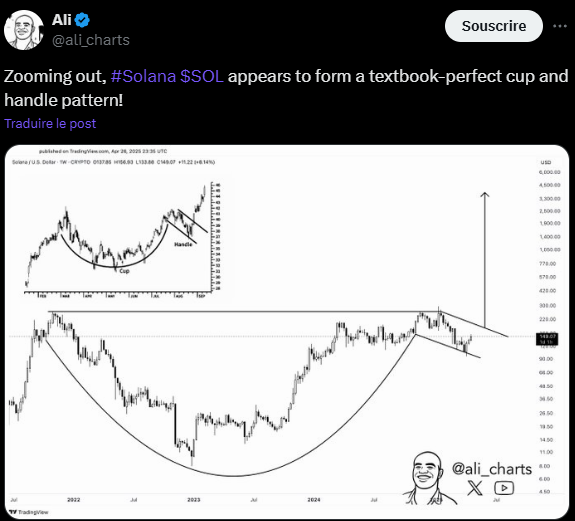Click the blue verified badge next to Ali
Viewport: 575px width, 521px height.
[82, 20]
